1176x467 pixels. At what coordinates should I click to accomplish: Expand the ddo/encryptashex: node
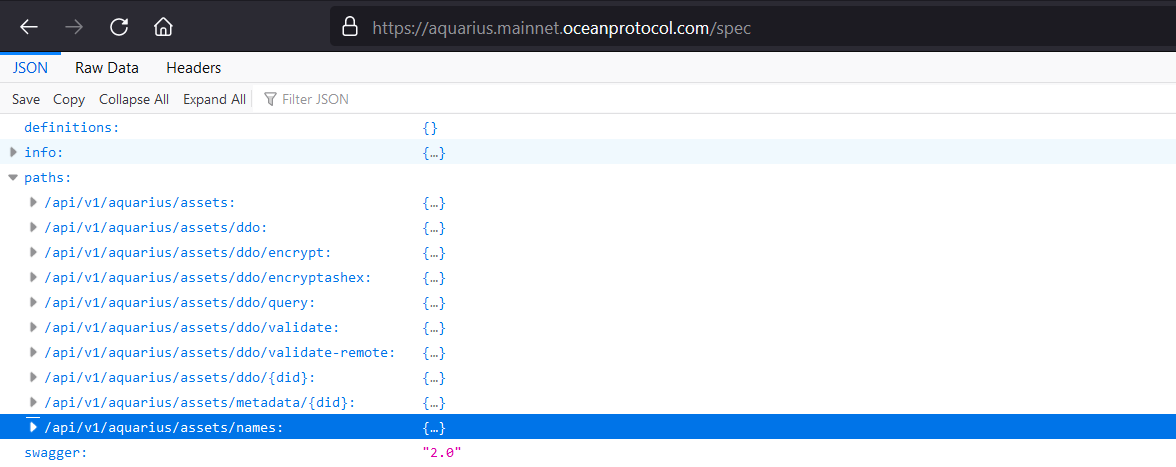pos(33,277)
